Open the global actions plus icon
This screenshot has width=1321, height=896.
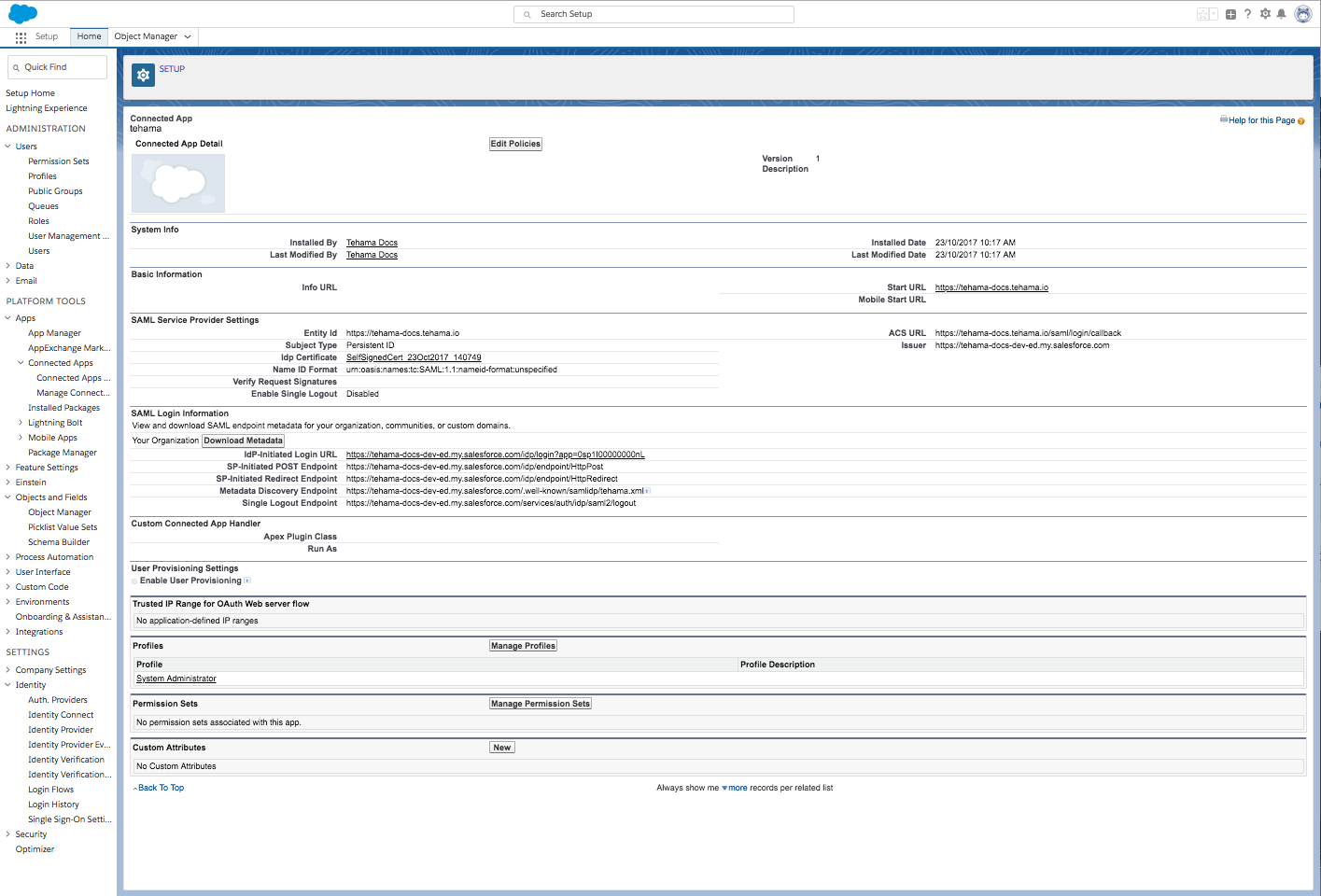coord(1230,14)
